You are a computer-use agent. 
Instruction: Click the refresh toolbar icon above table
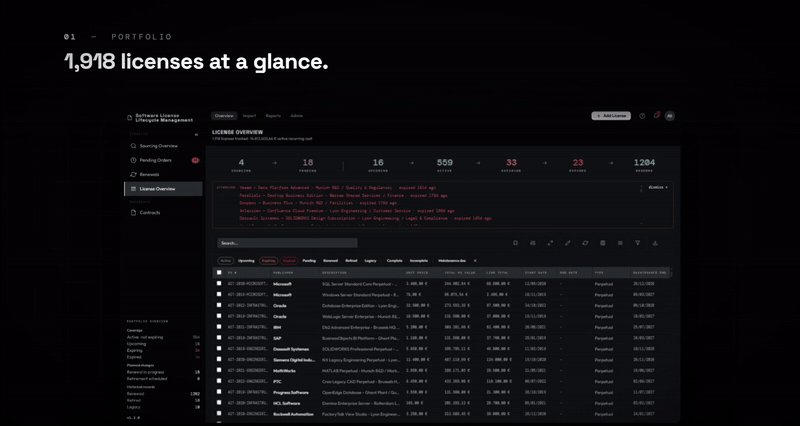coord(585,243)
